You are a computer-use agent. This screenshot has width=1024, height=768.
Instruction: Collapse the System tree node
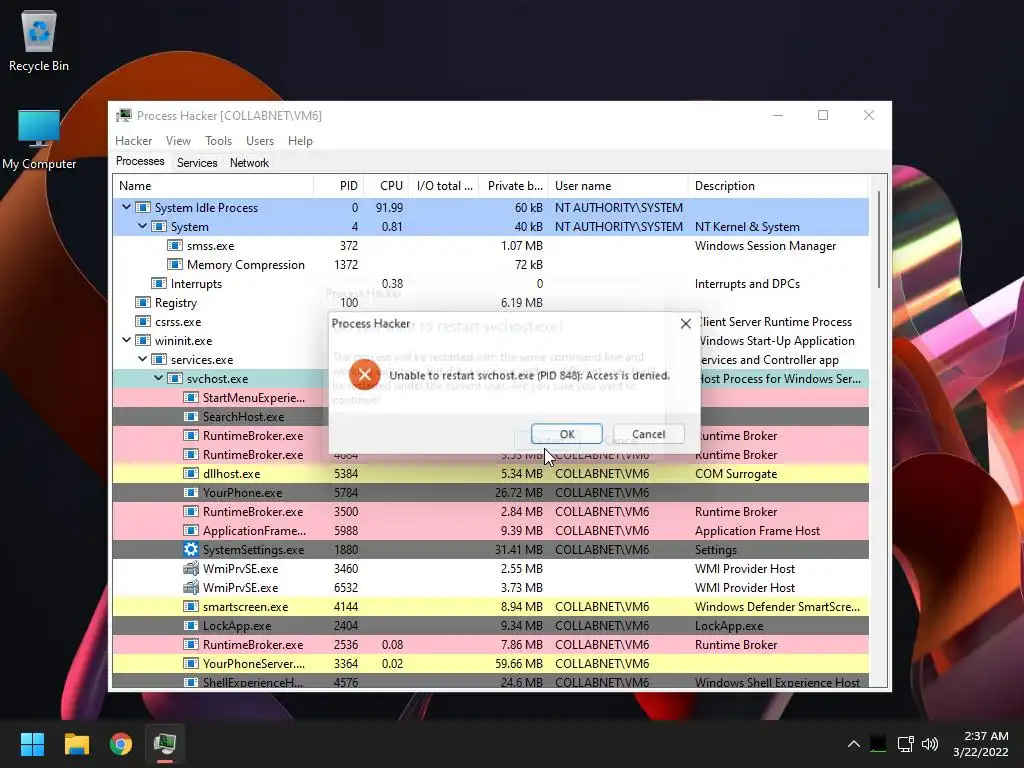click(x=142, y=226)
